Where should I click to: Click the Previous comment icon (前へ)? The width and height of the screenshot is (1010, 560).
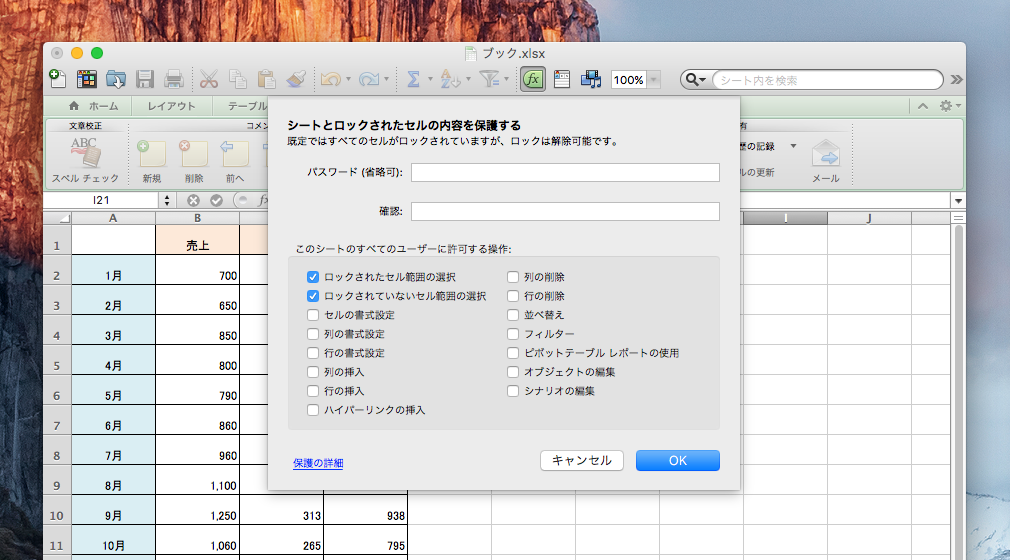(x=234, y=155)
